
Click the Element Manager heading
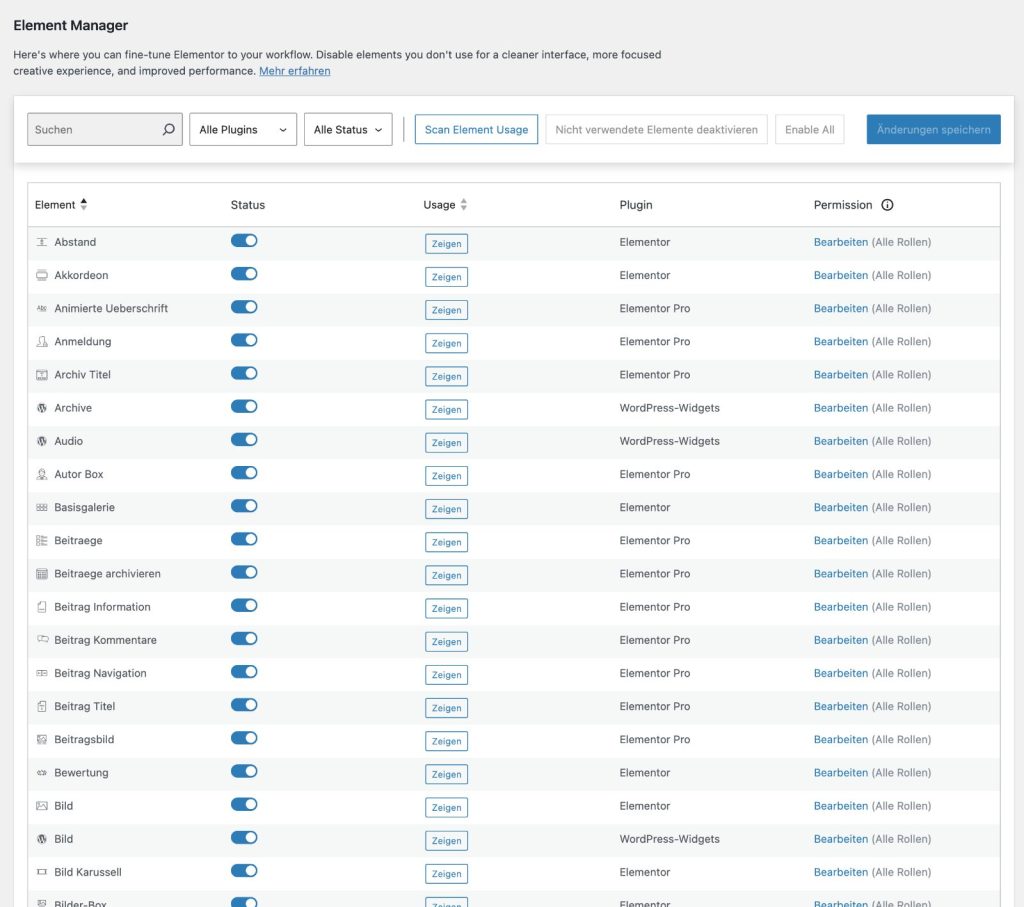click(71, 25)
